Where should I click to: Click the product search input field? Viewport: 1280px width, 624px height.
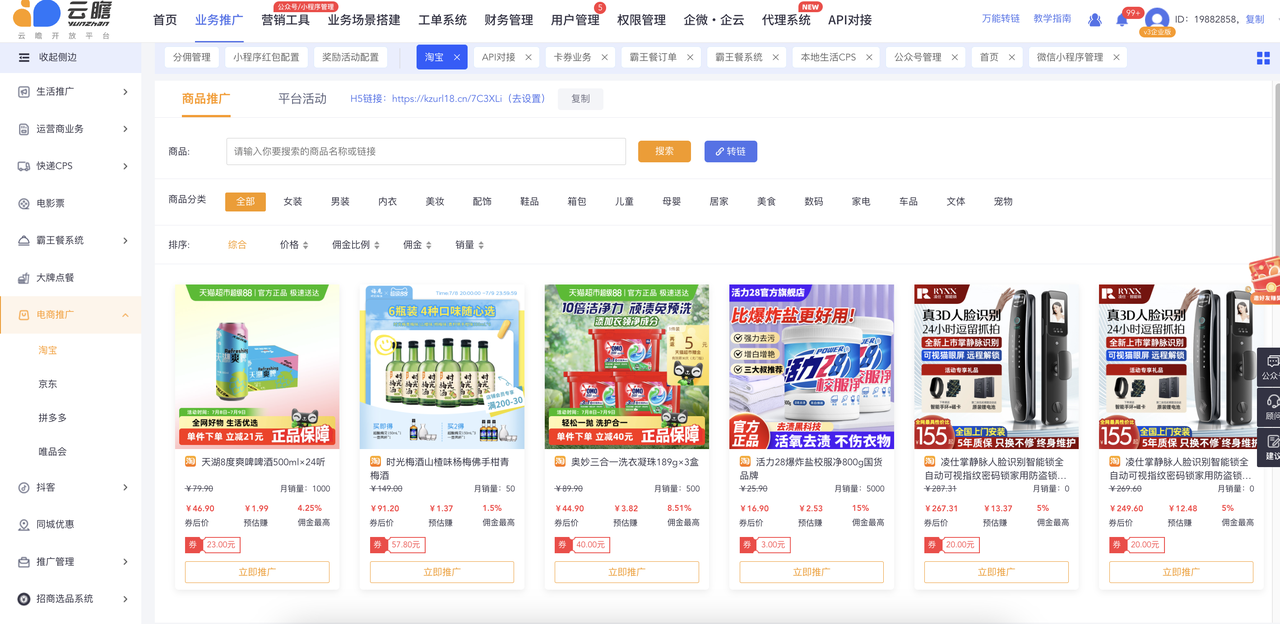[x=426, y=151]
